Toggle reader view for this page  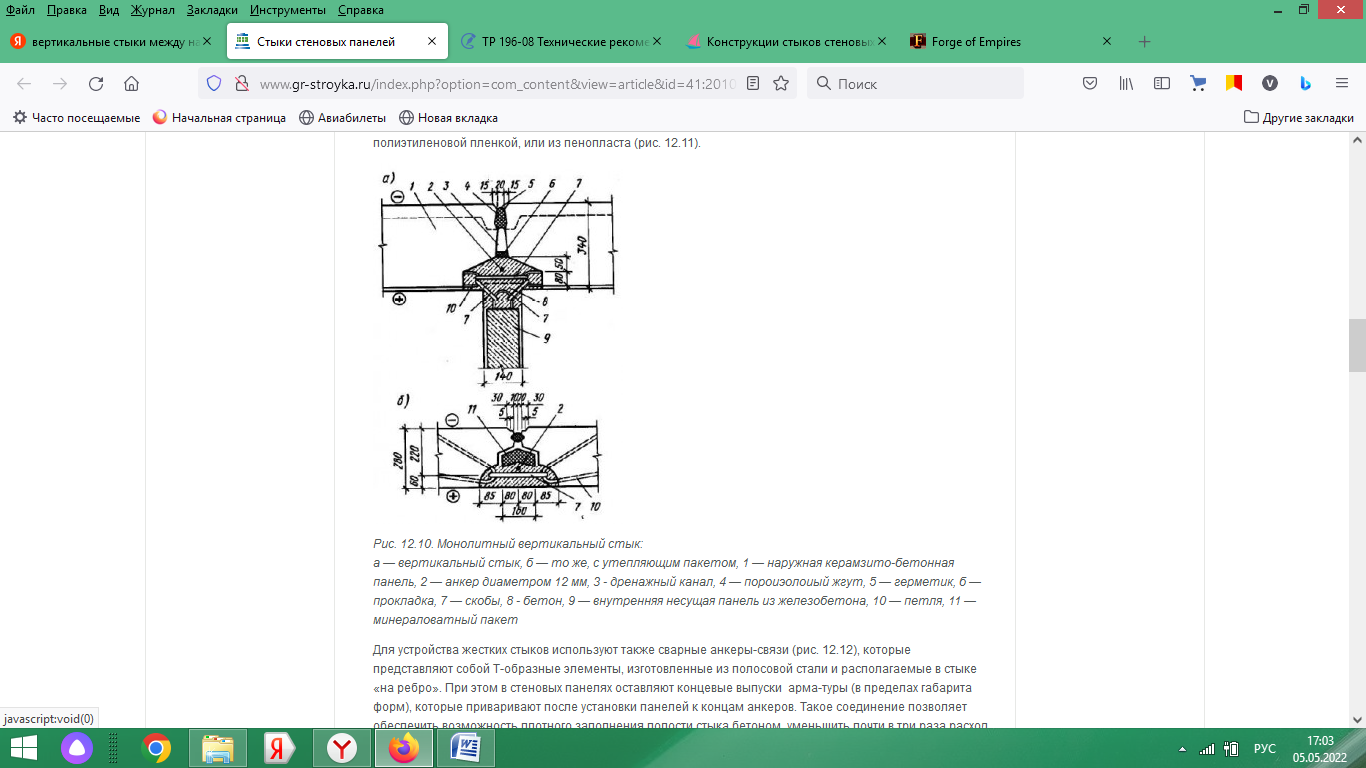click(754, 84)
